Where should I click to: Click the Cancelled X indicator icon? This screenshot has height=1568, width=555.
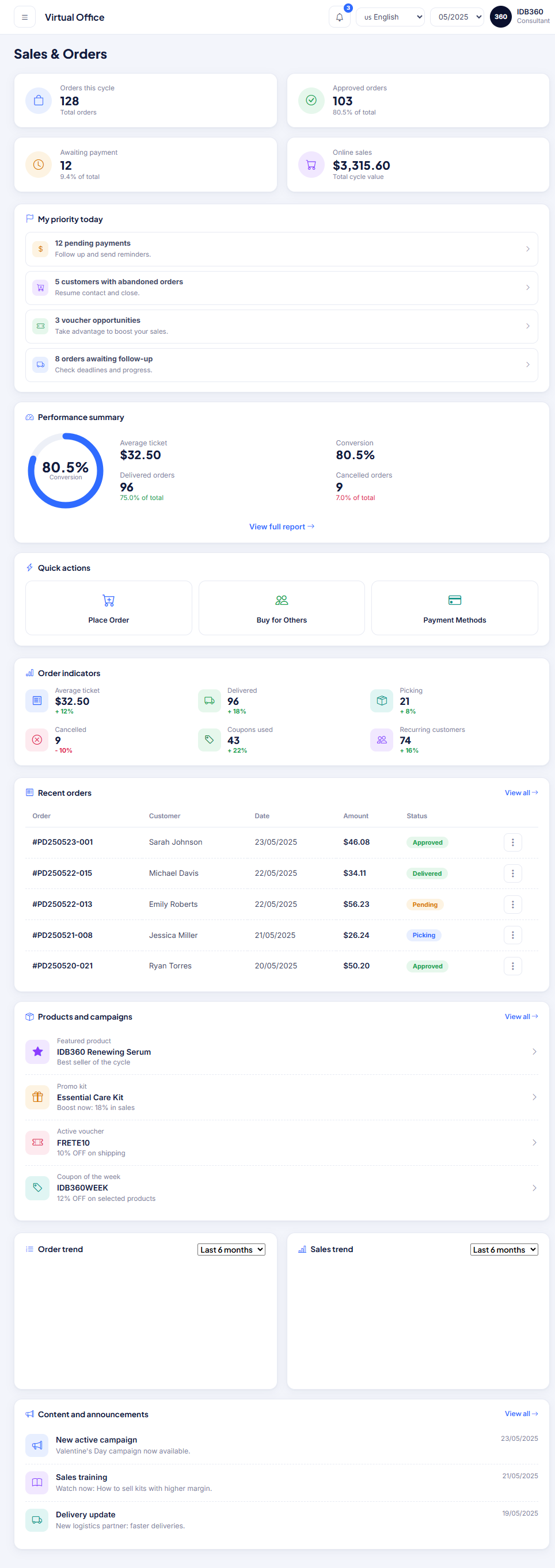coord(36,739)
